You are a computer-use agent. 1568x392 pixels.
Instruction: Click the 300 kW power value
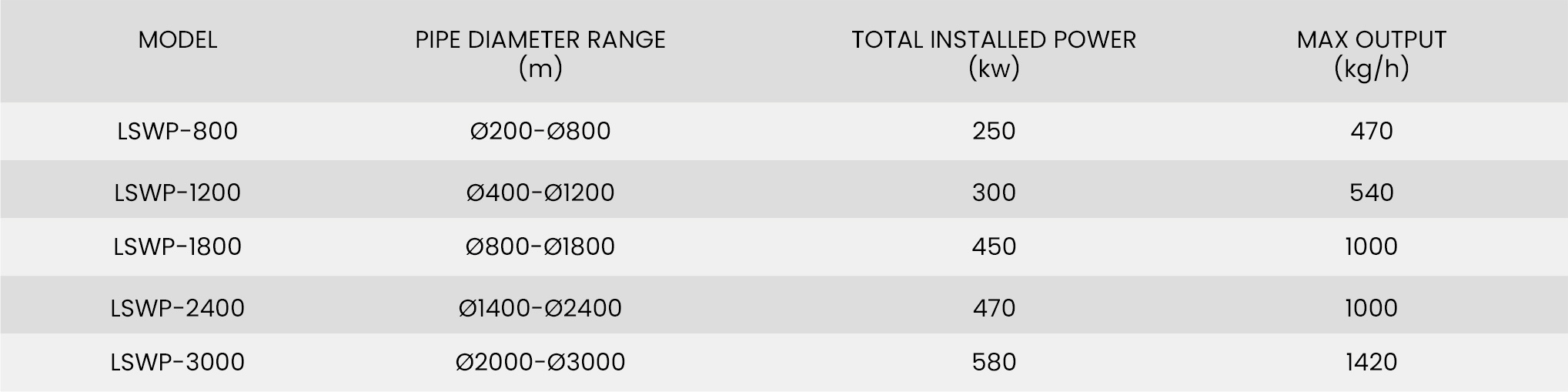click(994, 192)
